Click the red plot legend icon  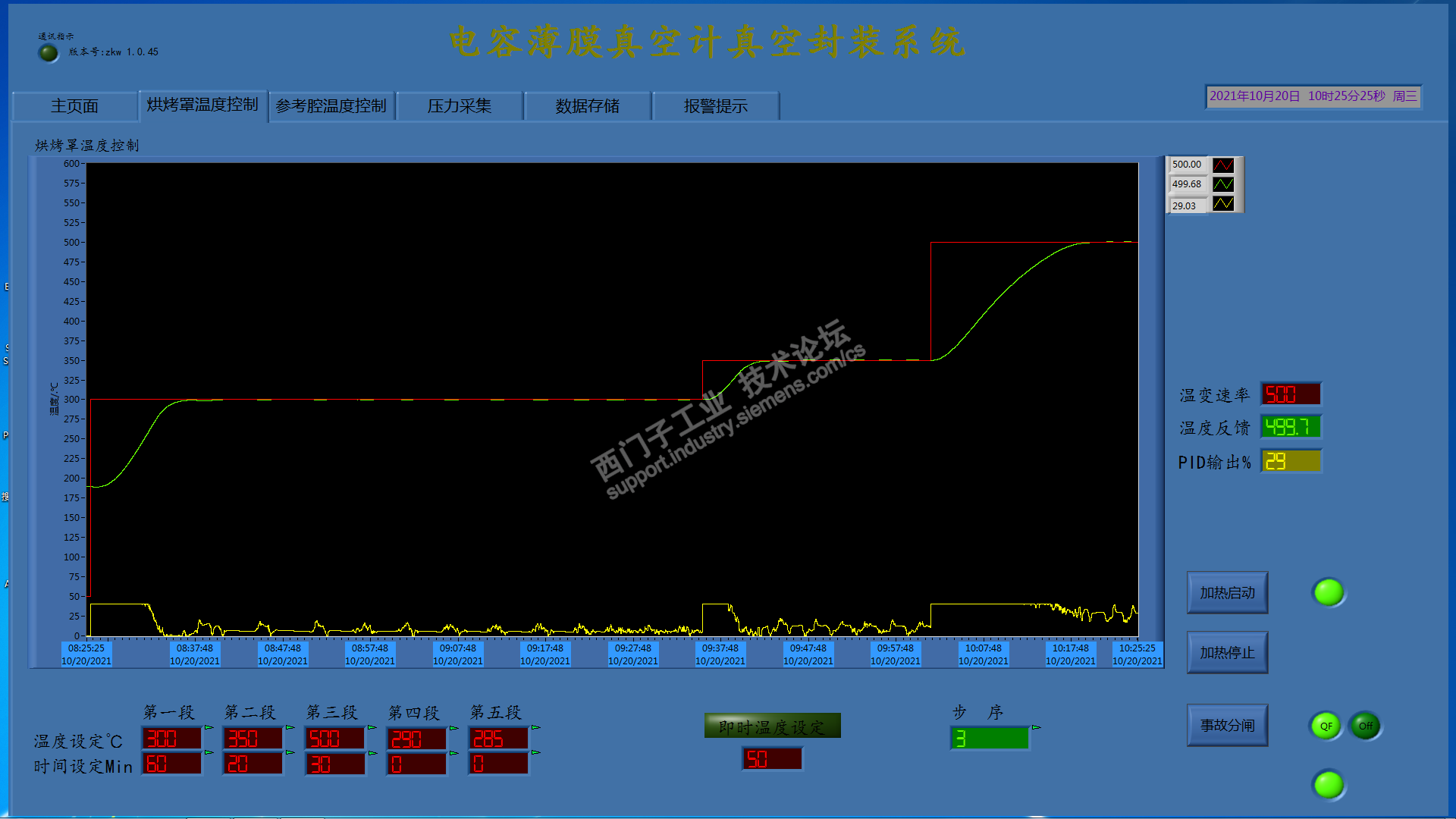1222,165
